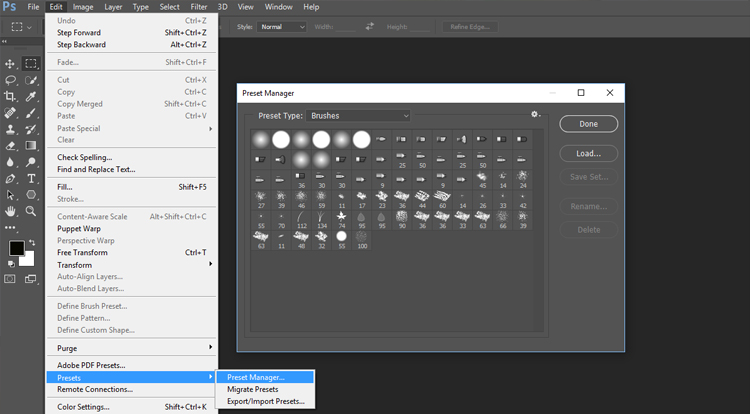Screen dimensions: 750x414
Task: Choose Free Transform
Action: (133, 252)
